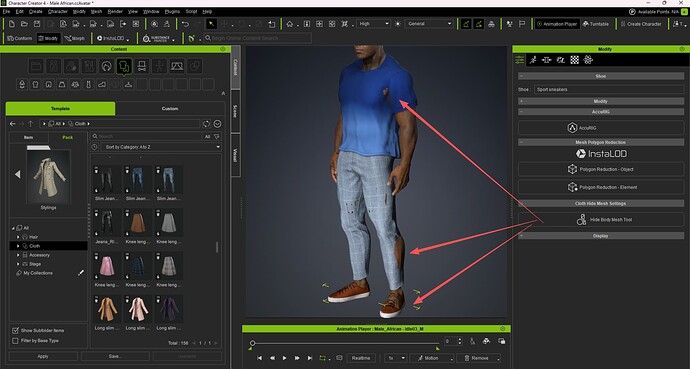690x369 pixels.
Task: Expand the Accessory tree node
Action: click(18, 255)
